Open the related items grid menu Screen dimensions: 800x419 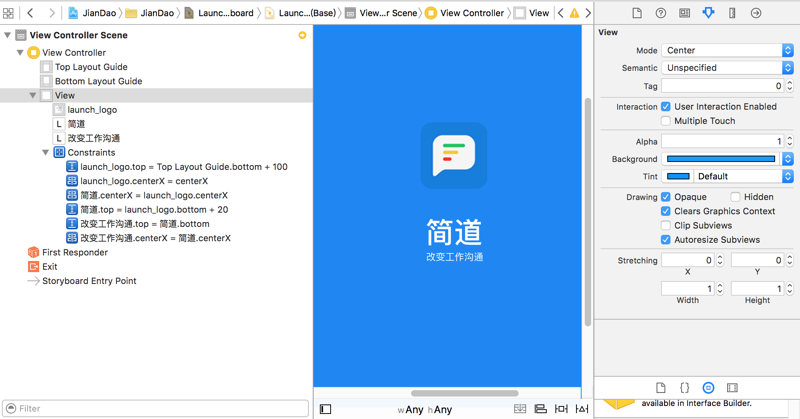click(8, 13)
